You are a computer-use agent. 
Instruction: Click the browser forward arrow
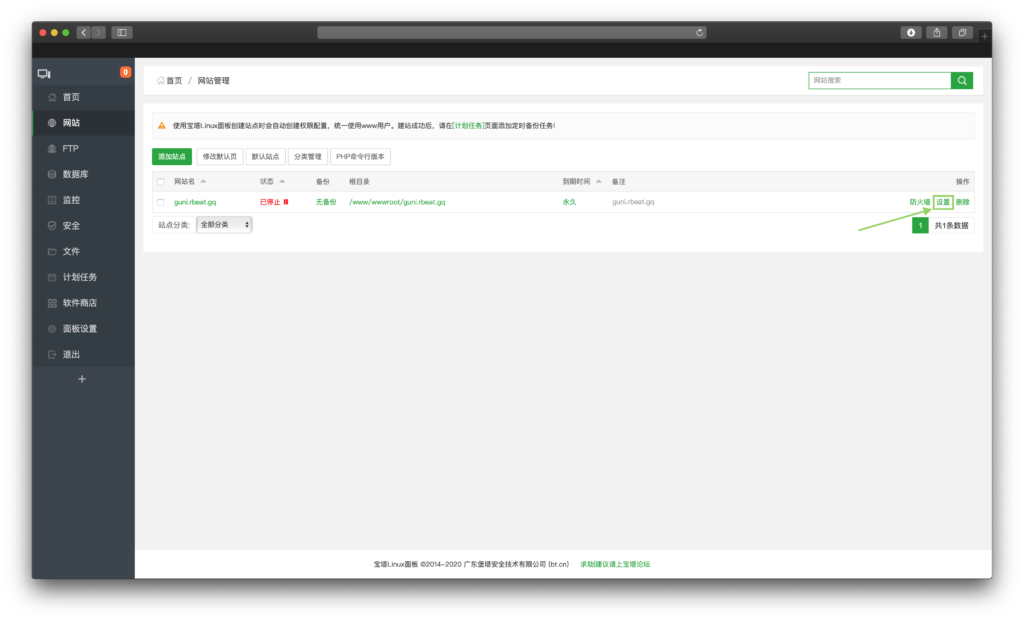coord(99,33)
